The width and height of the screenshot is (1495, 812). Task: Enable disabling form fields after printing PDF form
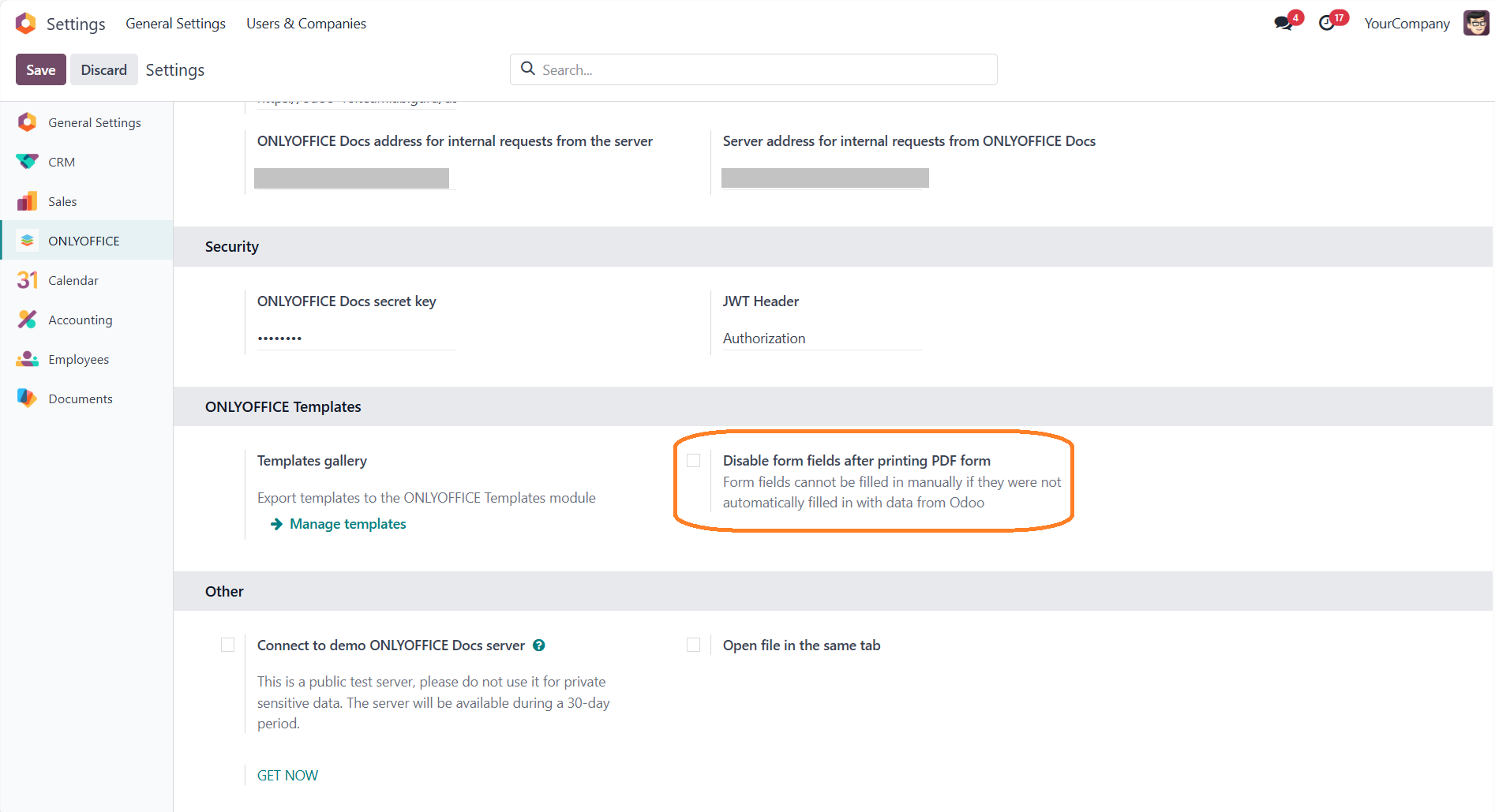point(694,460)
